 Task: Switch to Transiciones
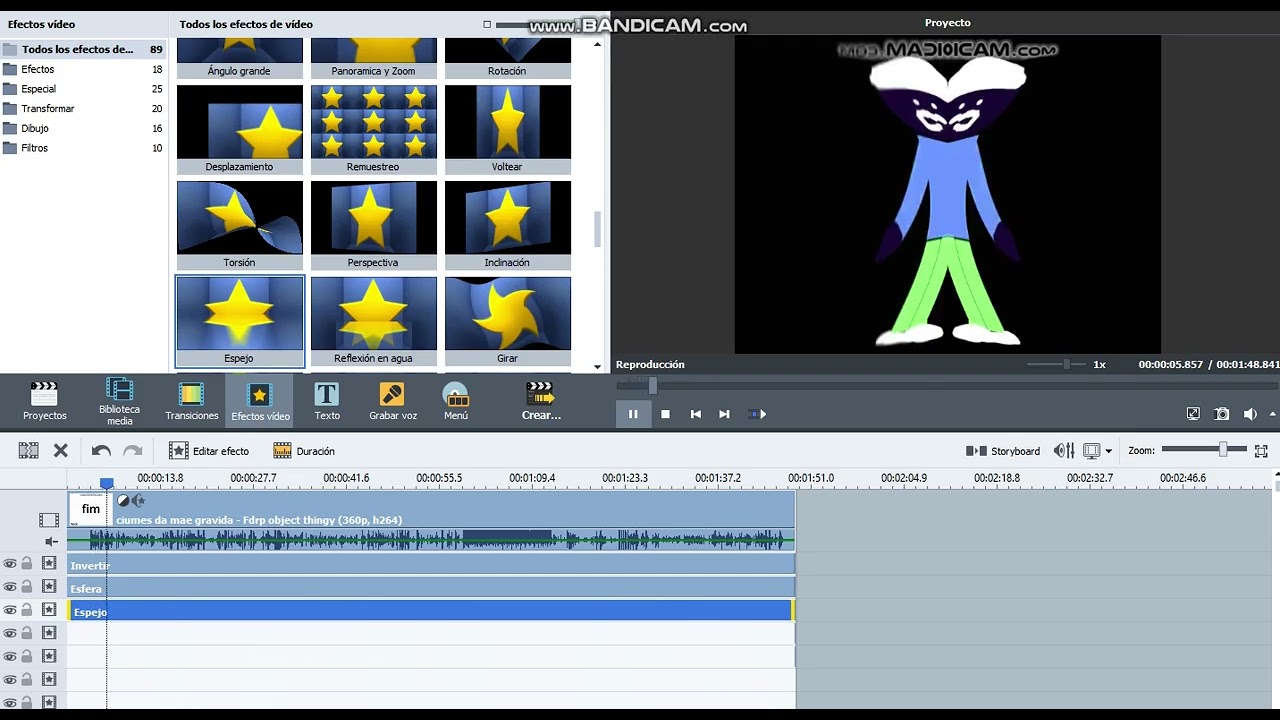[191, 401]
